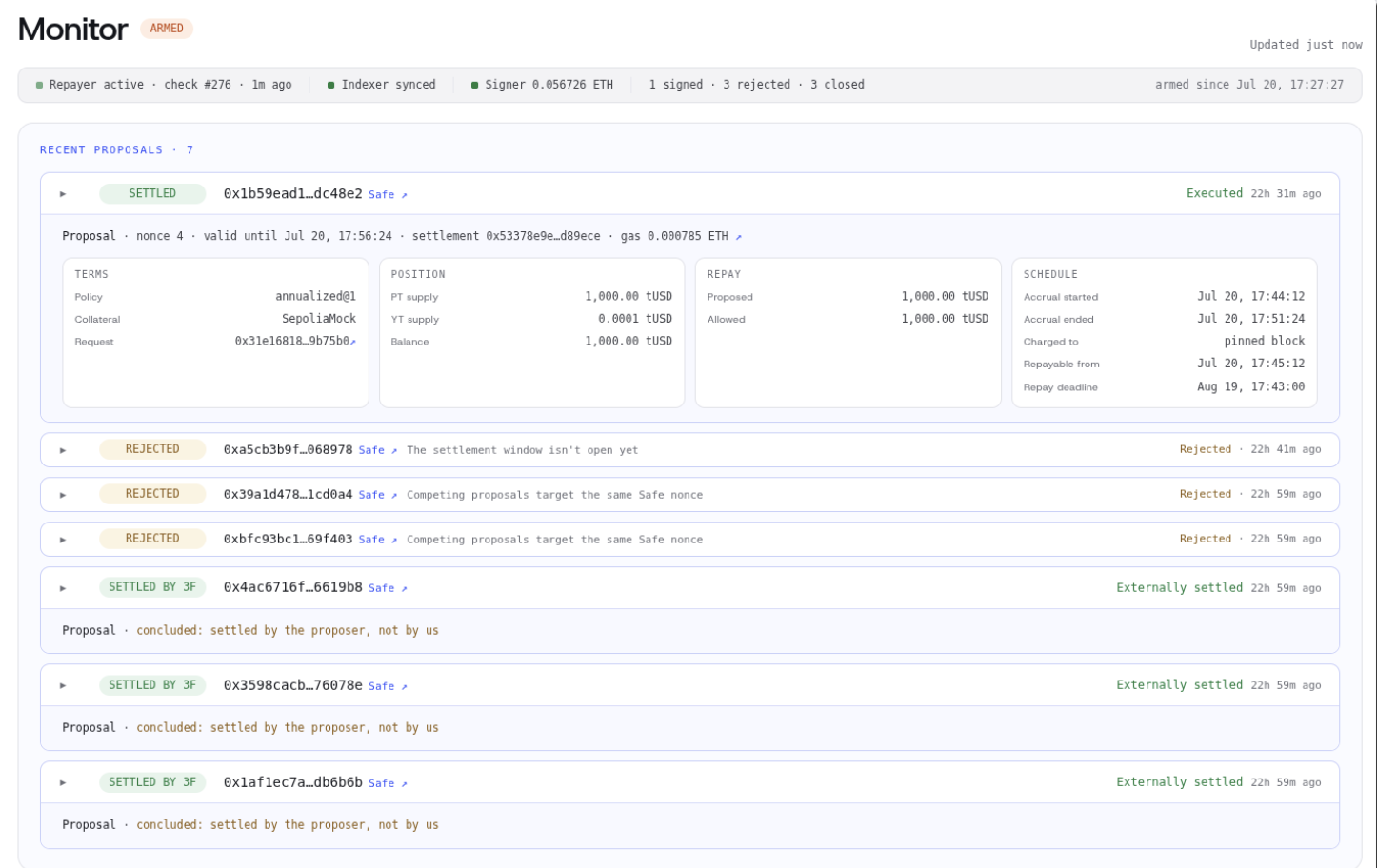Click the Repay deadline 'Aug 19, 17:43:00'
This screenshot has width=1377, height=868.
coord(1251,386)
